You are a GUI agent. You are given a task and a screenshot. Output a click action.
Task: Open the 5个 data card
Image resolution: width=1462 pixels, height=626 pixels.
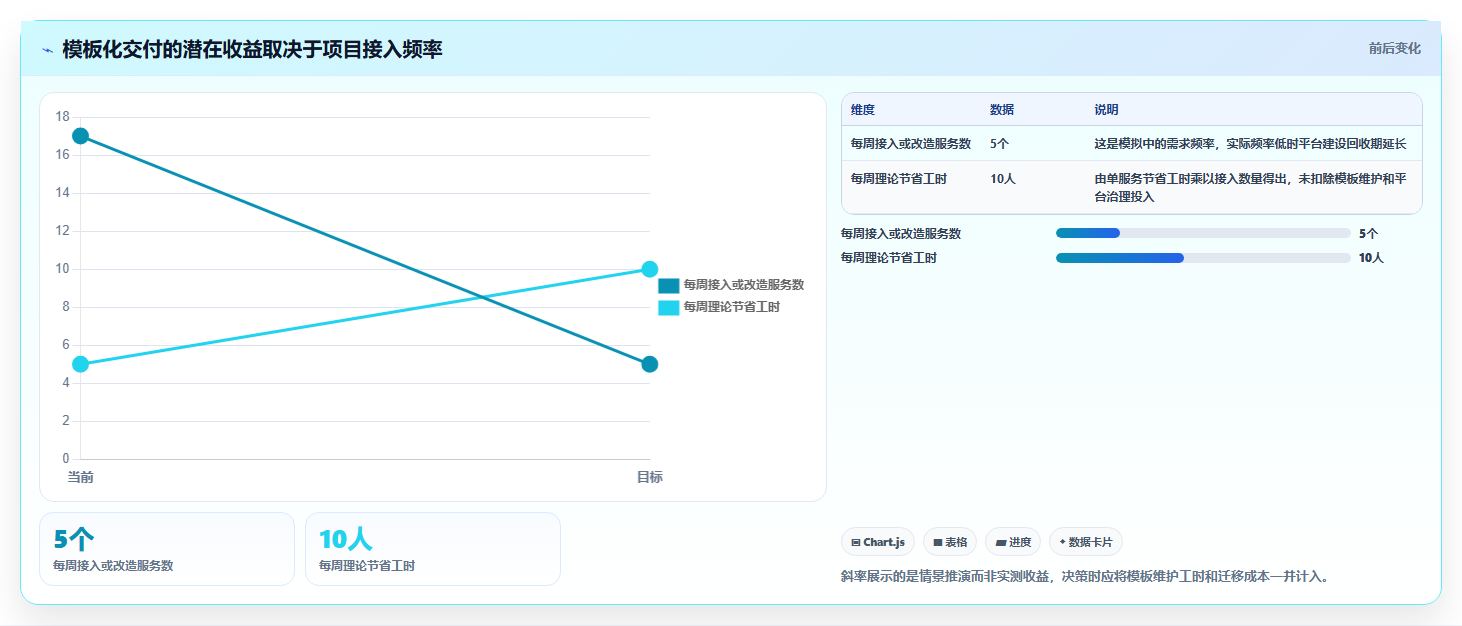[167, 549]
